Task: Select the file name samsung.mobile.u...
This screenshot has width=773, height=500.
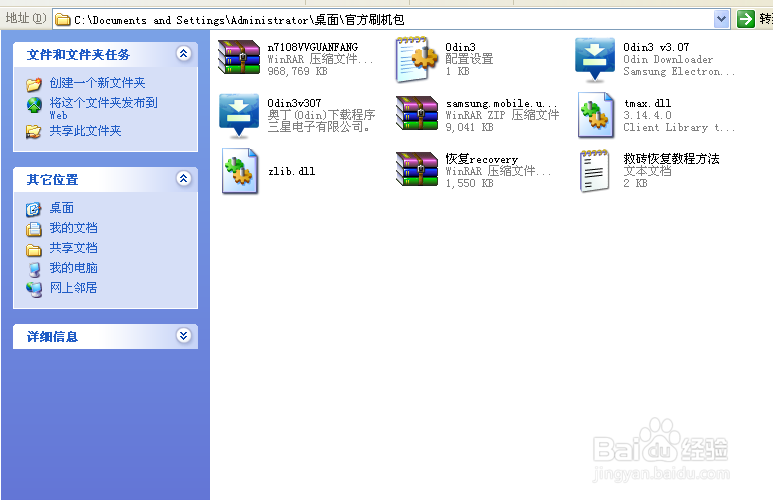Action: (x=501, y=104)
